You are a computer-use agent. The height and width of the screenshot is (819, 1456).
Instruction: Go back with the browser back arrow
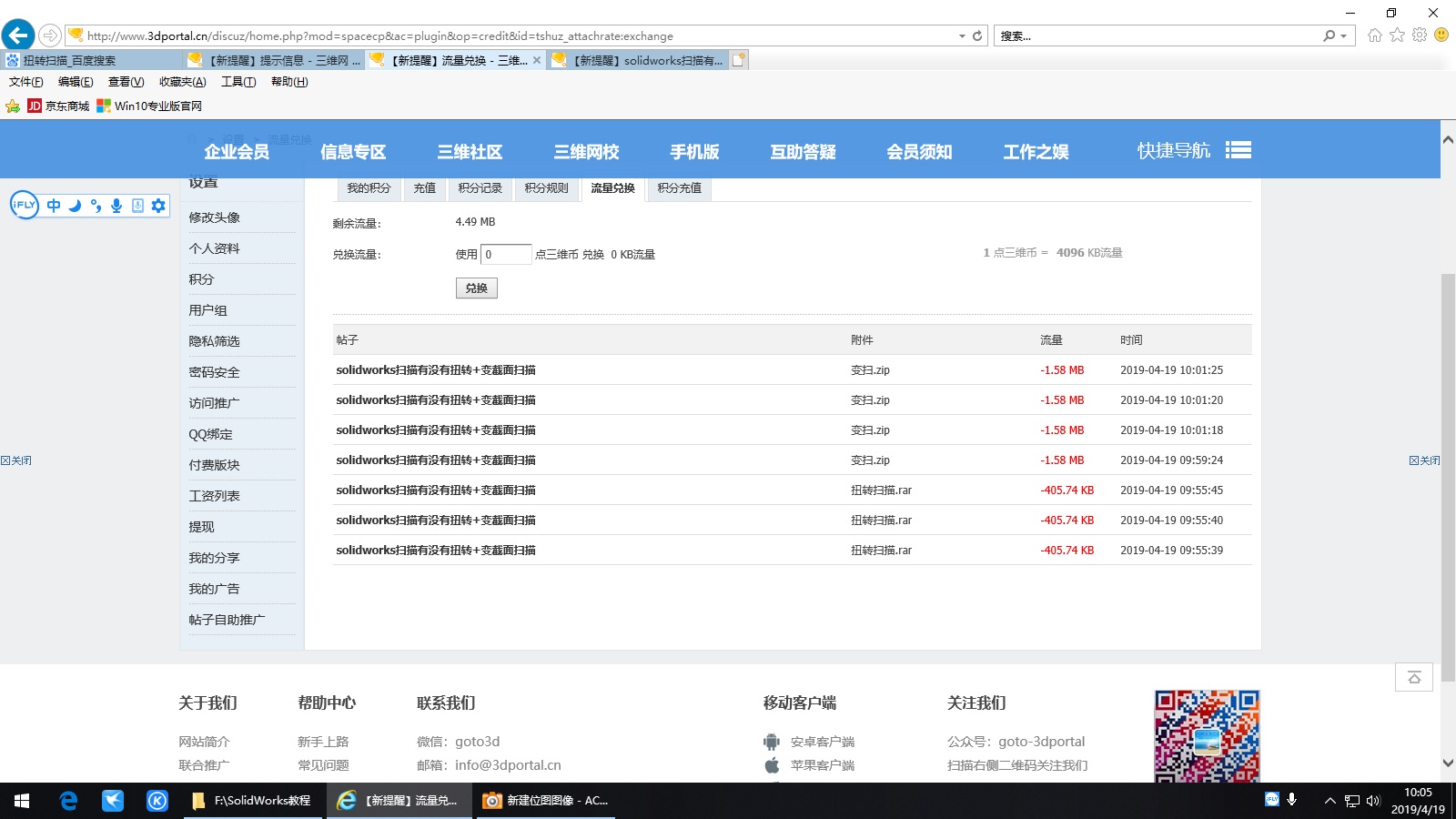click(18, 35)
